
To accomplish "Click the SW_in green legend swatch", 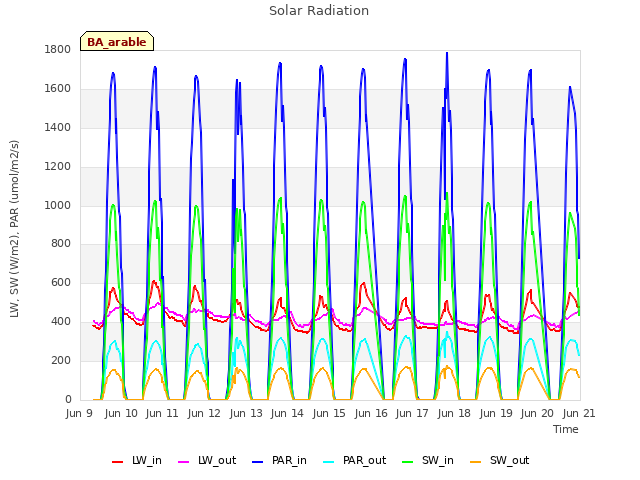I will pos(407,462).
